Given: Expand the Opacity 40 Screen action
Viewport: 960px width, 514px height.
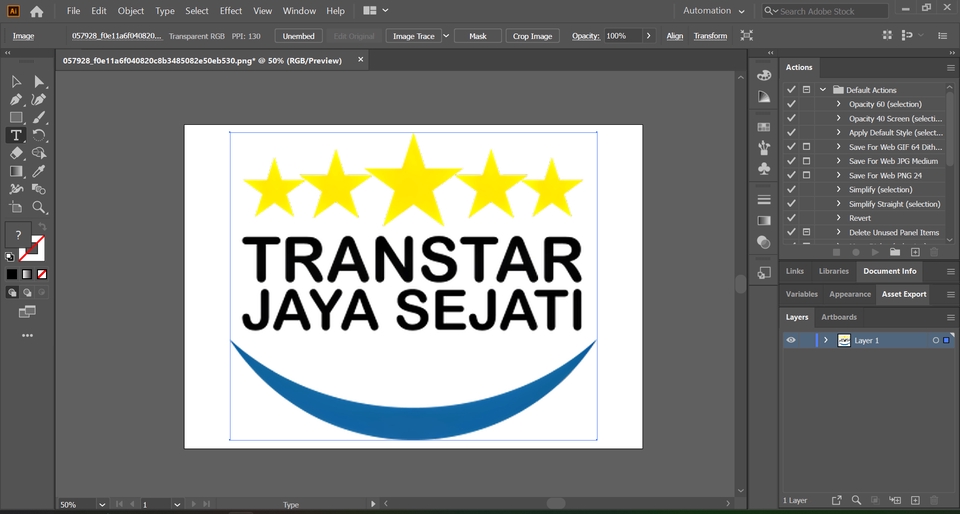Looking at the screenshot, I should coord(839,118).
